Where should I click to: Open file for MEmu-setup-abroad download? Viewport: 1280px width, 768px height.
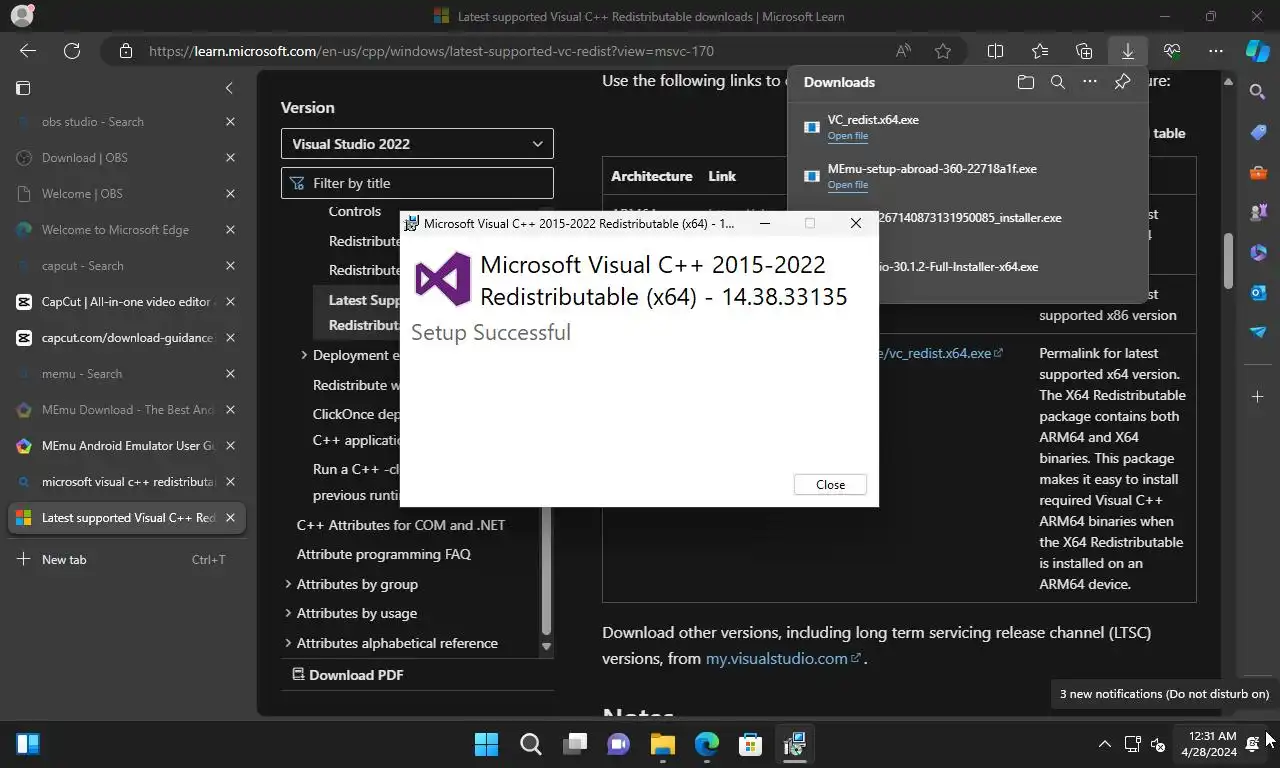[x=848, y=185]
